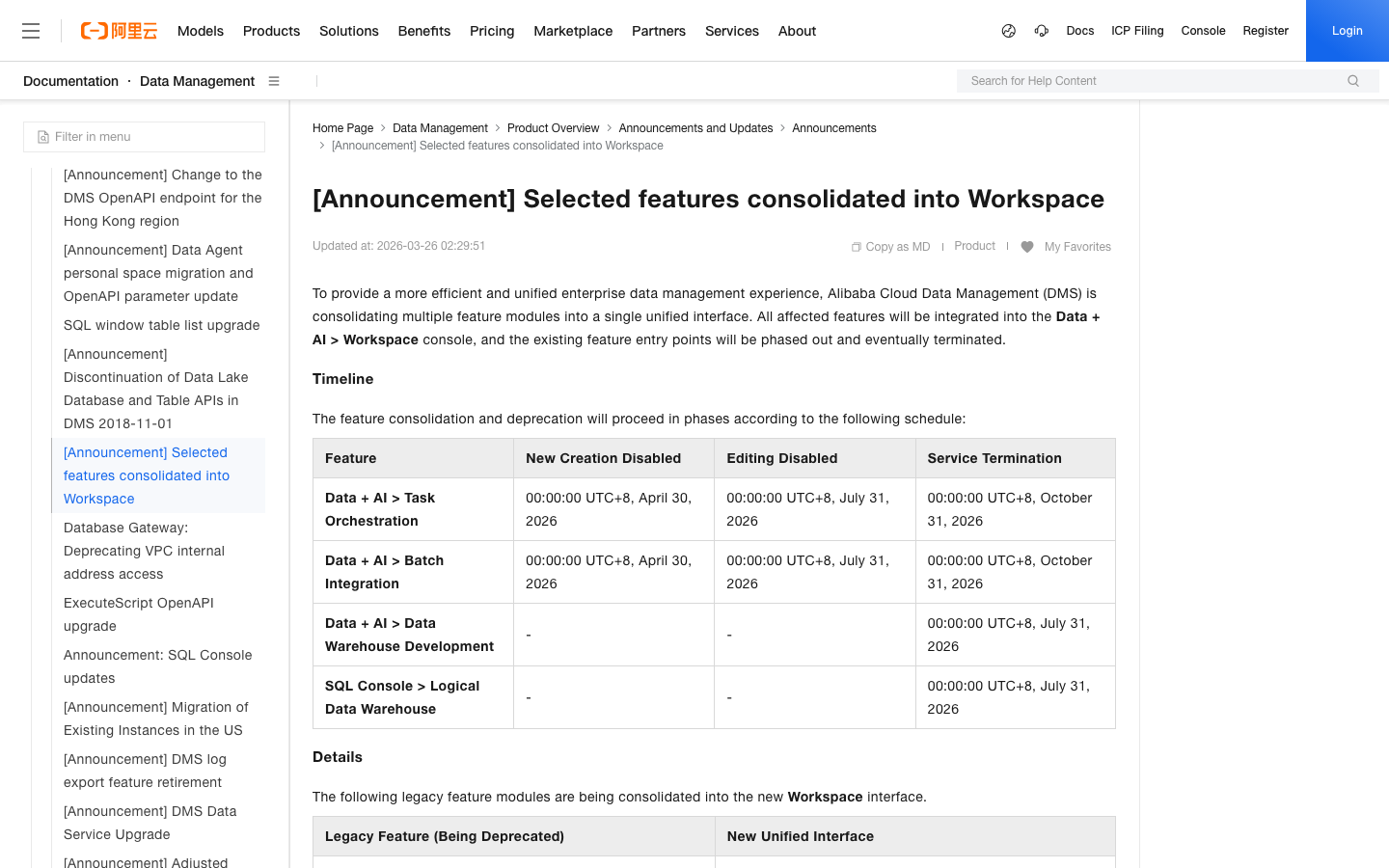The height and width of the screenshot is (868, 1389).
Task: Open Data Management breadcrumb
Action: (x=440, y=128)
